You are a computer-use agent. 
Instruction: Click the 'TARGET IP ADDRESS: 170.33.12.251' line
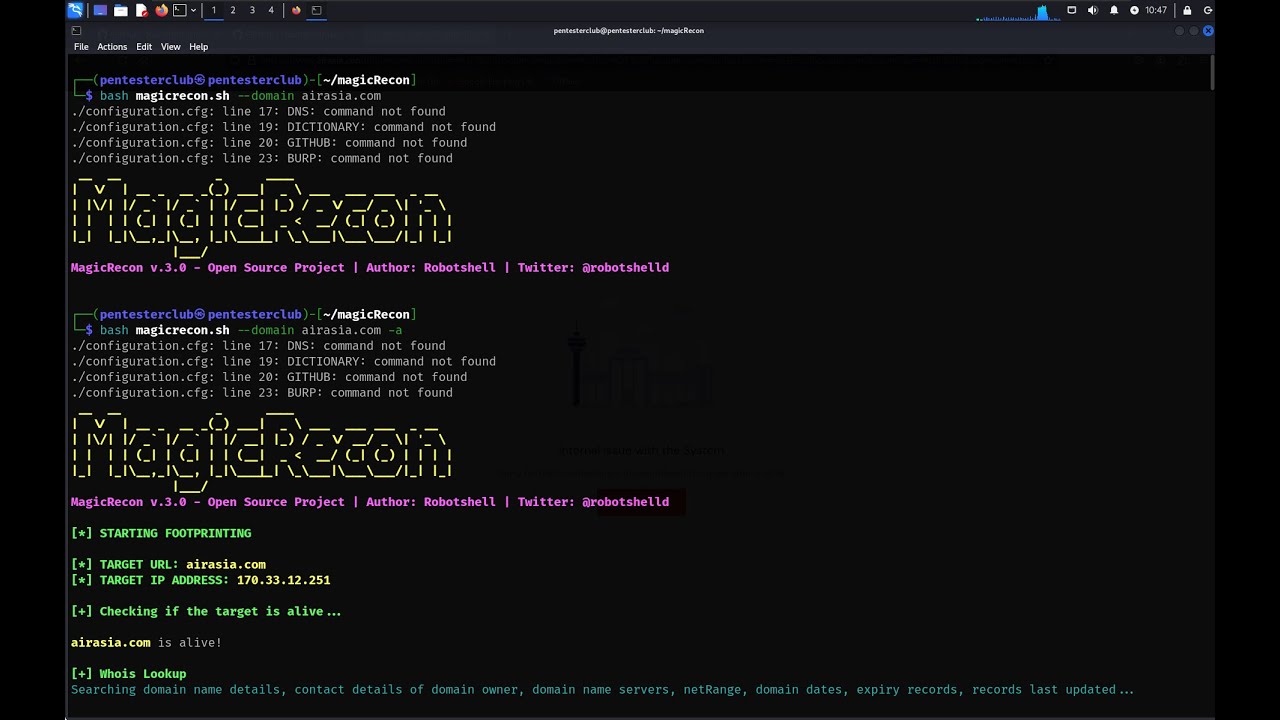coord(200,580)
